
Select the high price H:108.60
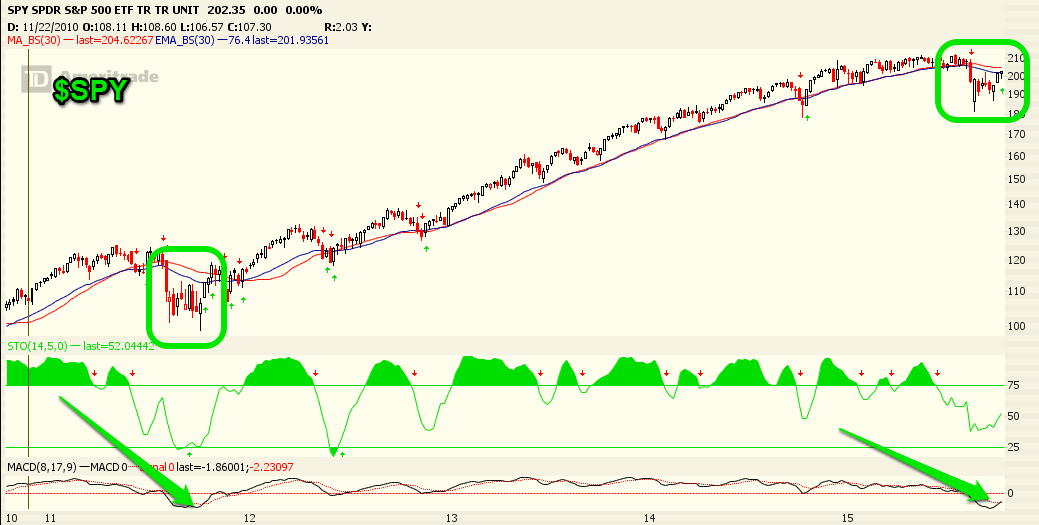coord(154,28)
